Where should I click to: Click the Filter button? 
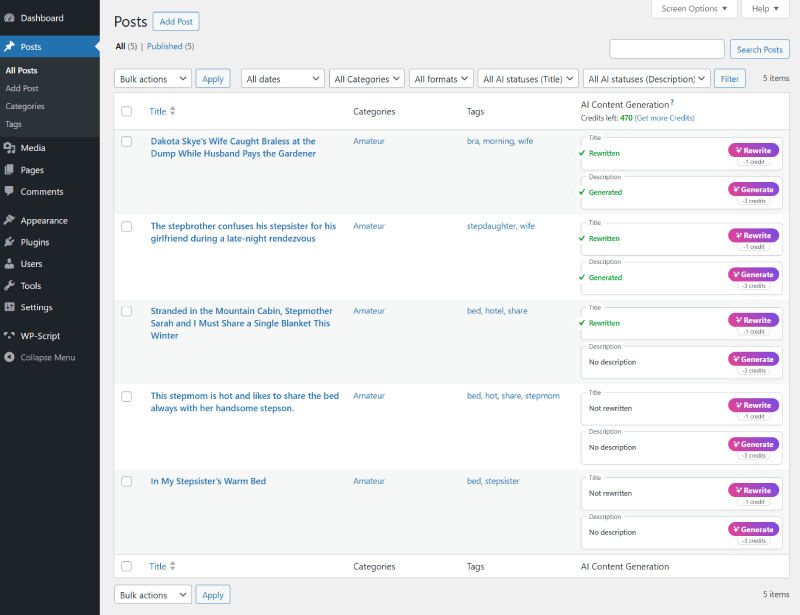[730, 79]
